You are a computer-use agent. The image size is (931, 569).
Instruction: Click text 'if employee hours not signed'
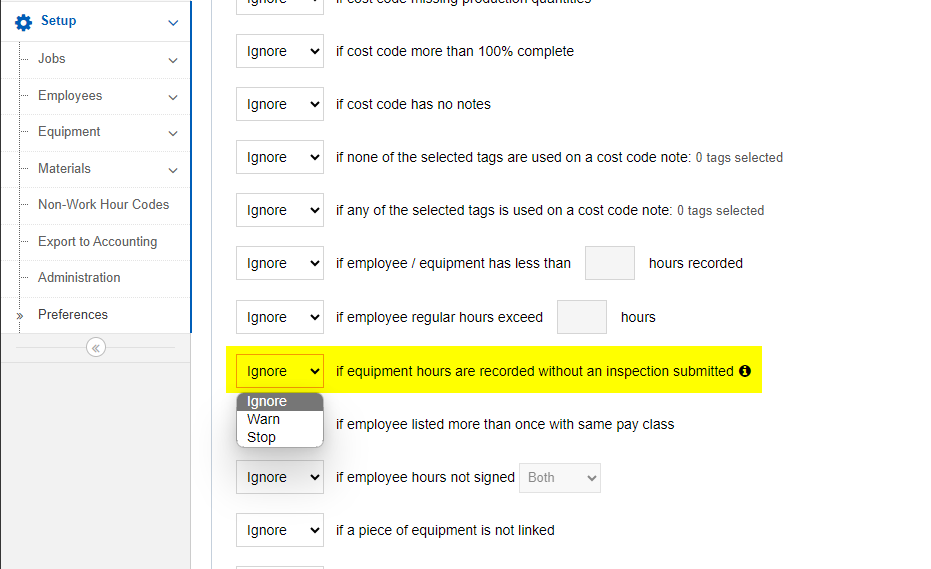click(425, 477)
